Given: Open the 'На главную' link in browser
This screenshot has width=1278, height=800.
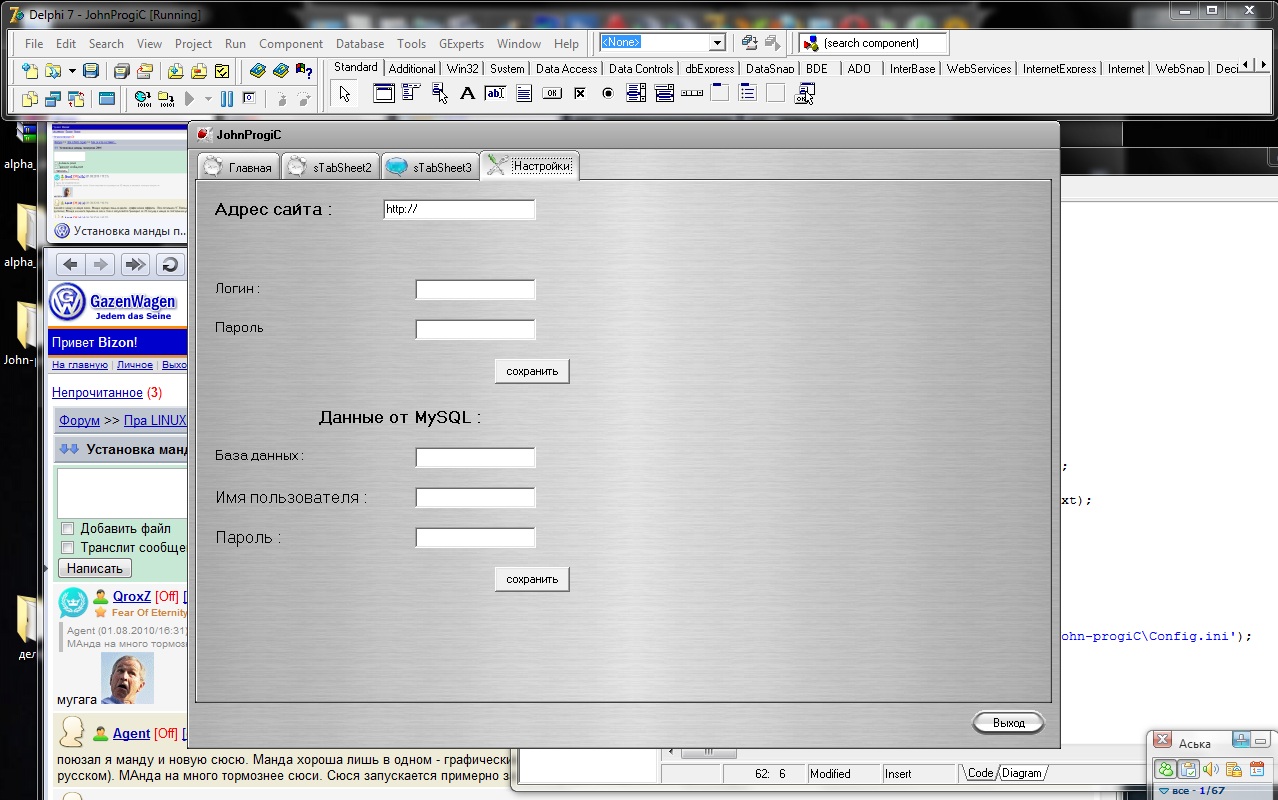Looking at the screenshot, I should [80, 365].
